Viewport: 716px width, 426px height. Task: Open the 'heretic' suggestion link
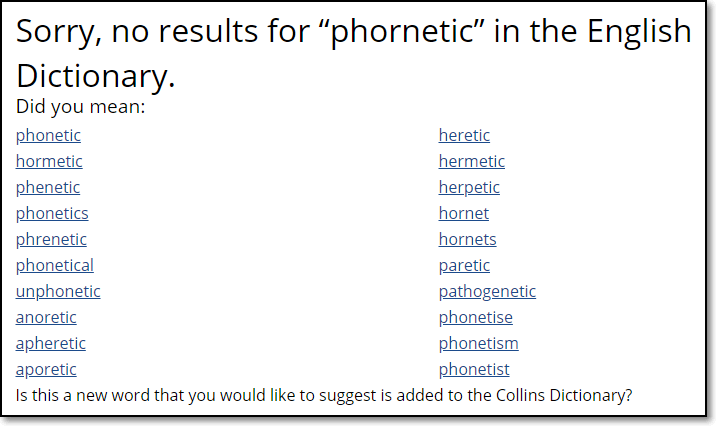point(464,135)
